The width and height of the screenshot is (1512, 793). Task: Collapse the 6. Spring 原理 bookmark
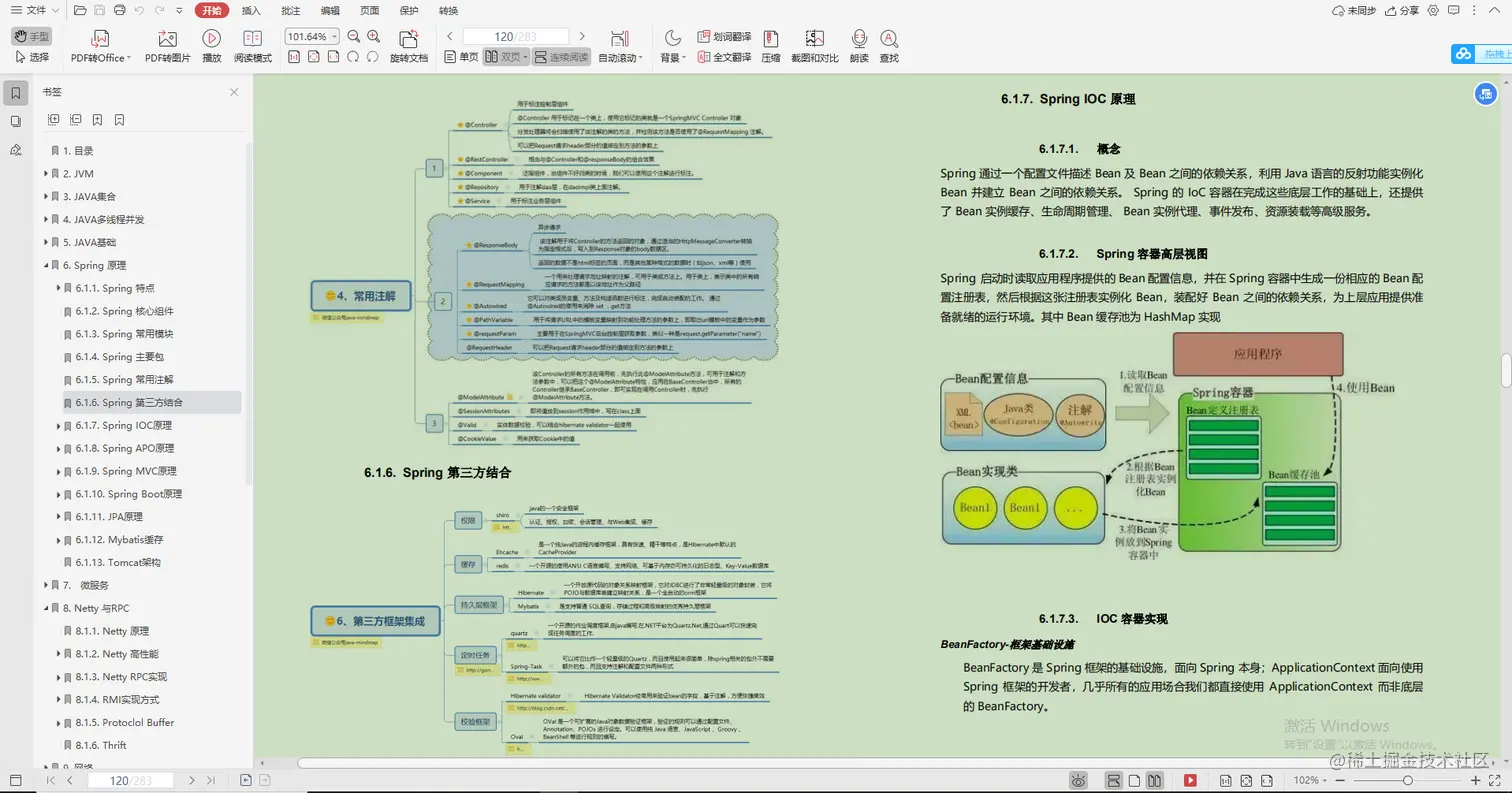46,266
